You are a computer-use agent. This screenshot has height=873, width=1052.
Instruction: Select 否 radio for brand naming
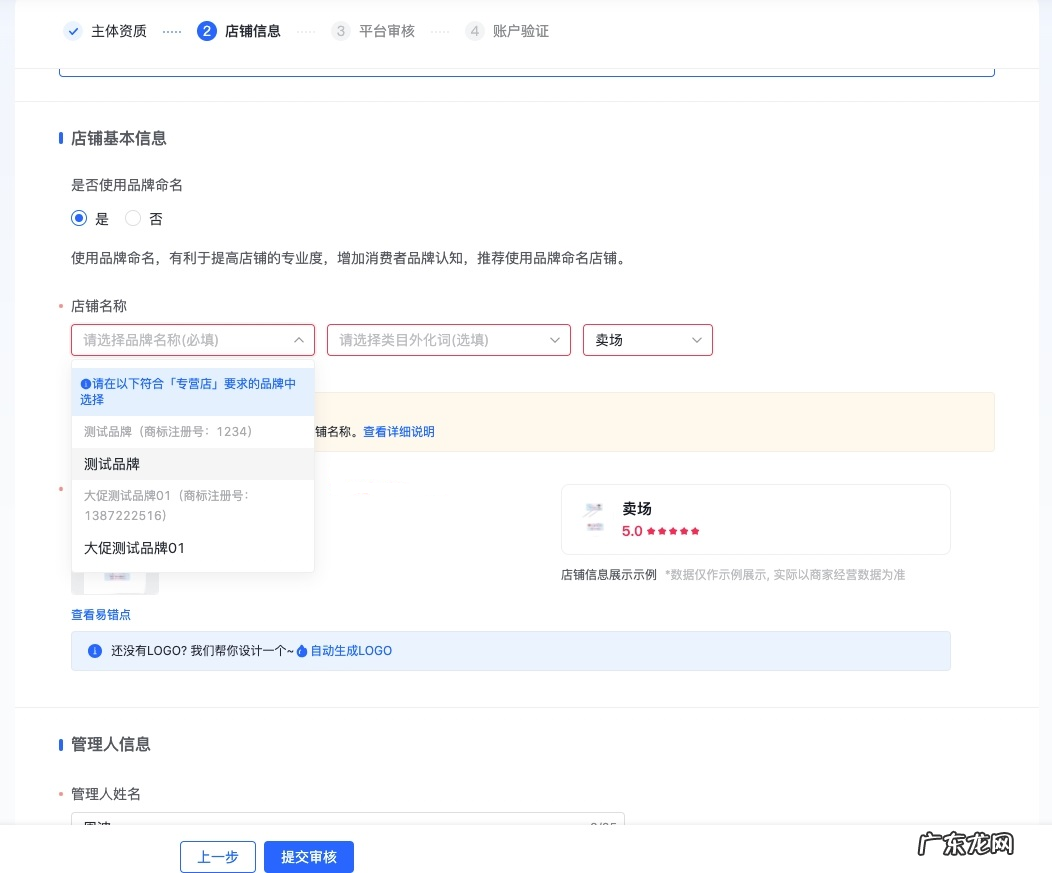(133, 218)
